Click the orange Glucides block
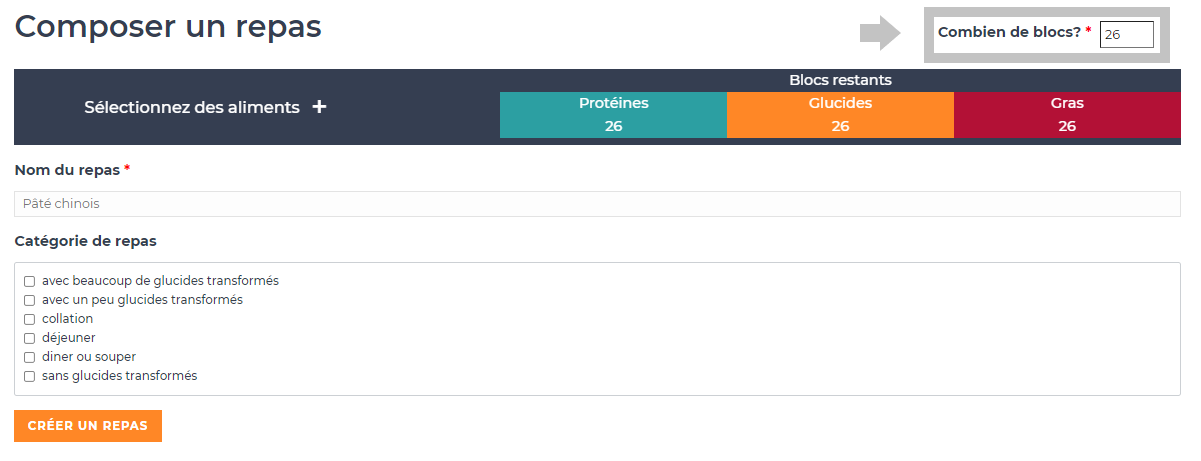 click(x=840, y=115)
